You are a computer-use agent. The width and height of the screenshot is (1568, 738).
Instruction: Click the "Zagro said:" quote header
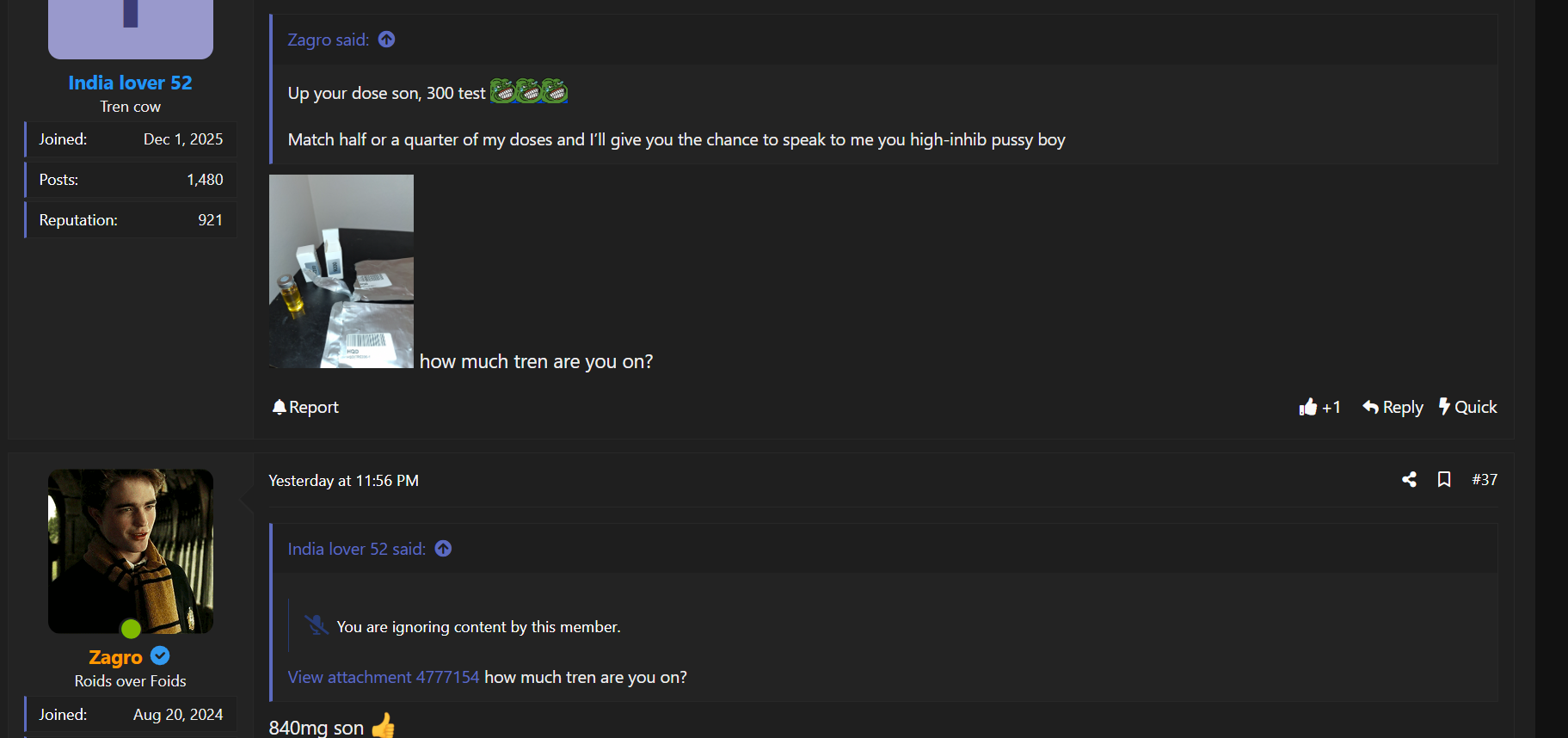[328, 40]
